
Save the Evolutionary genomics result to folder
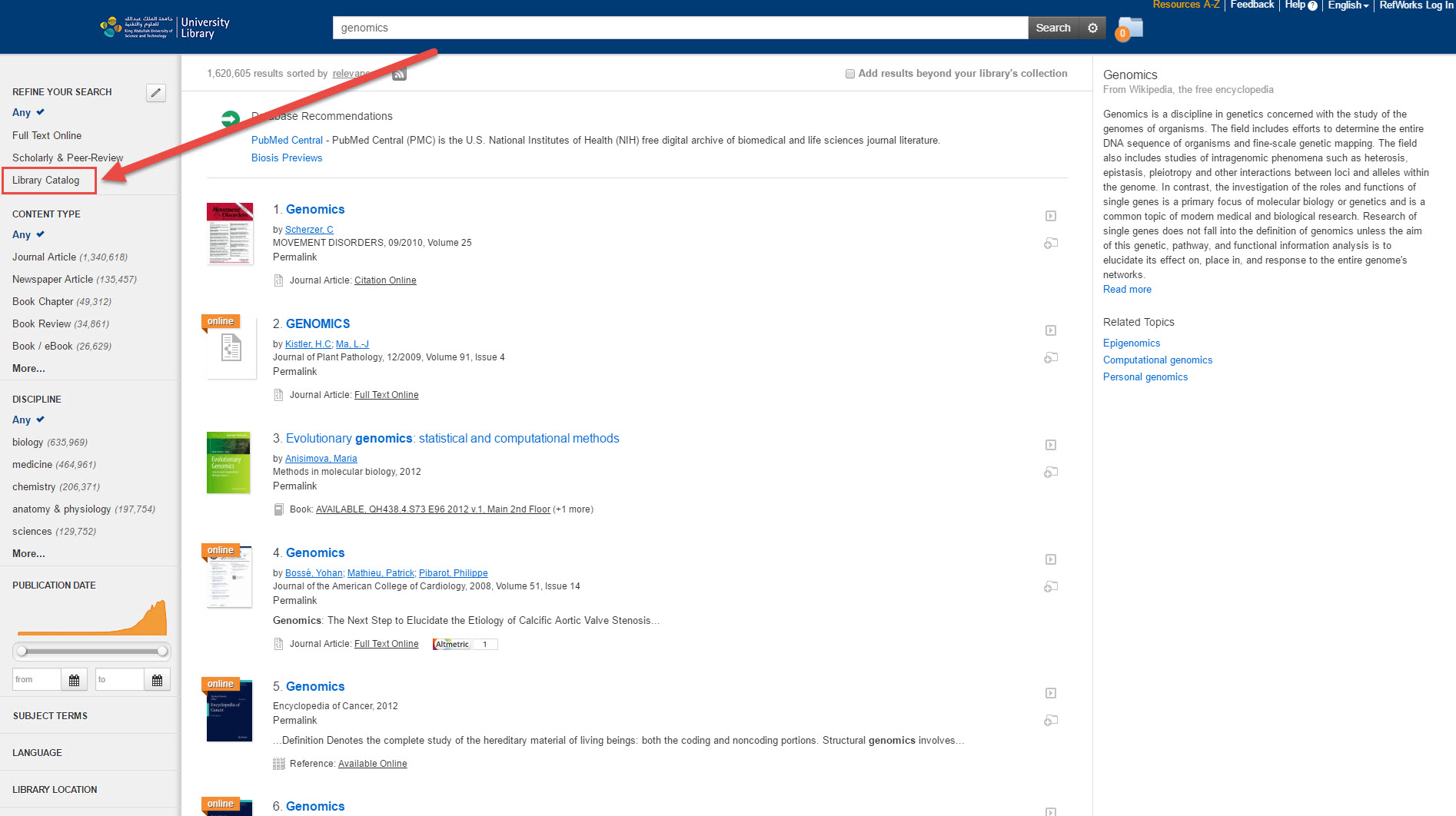[x=1051, y=473]
